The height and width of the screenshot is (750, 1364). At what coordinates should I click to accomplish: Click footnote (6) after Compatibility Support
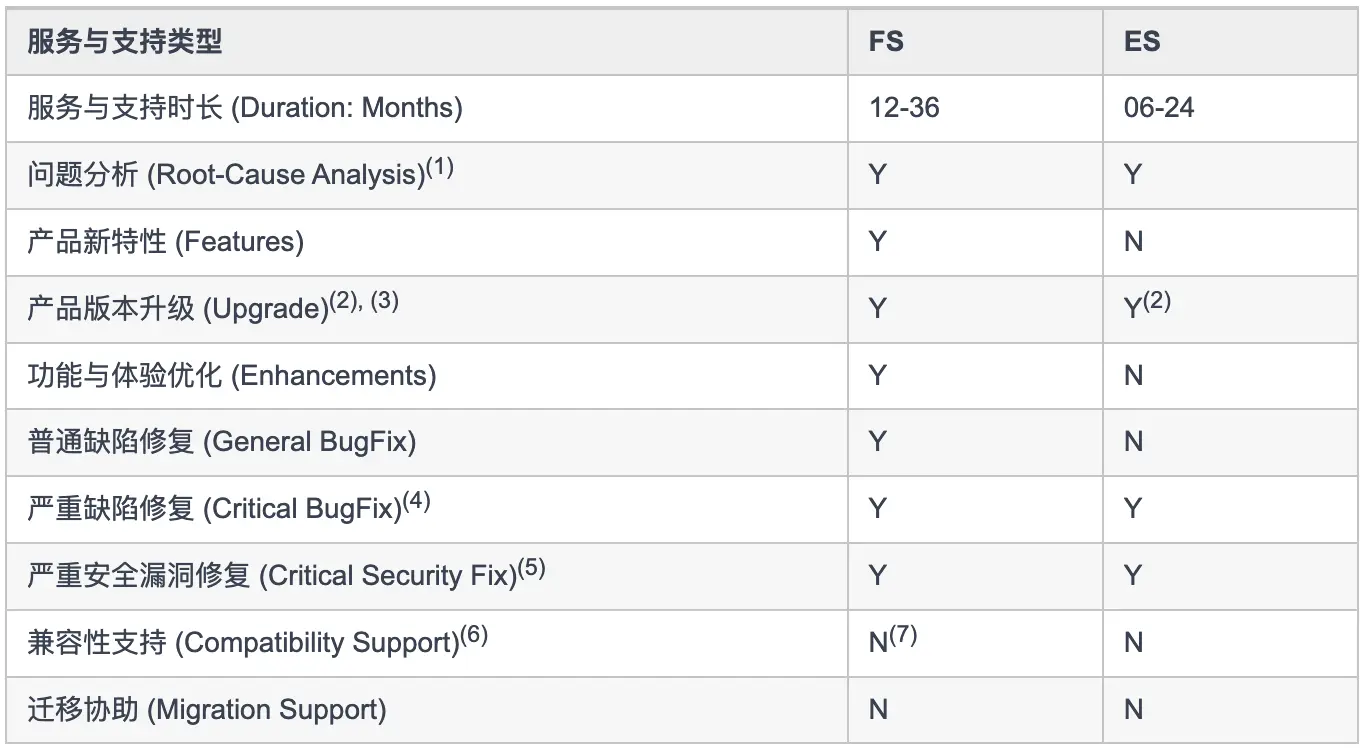pyautogui.click(x=474, y=636)
